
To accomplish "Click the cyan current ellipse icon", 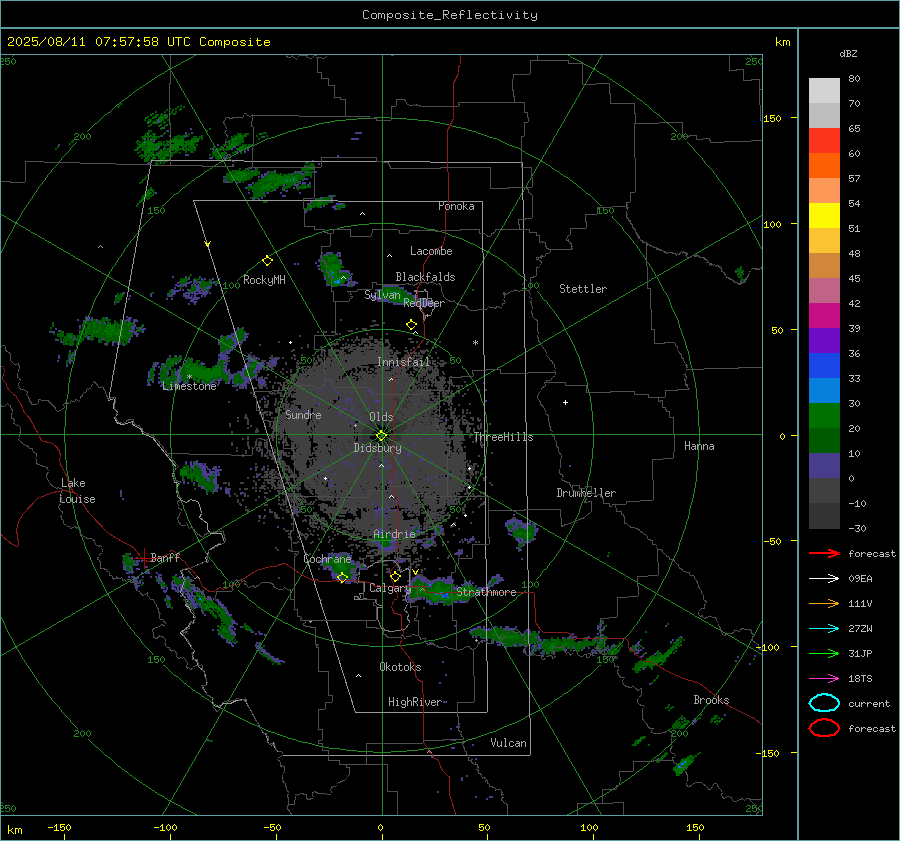I will [x=824, y=703].
